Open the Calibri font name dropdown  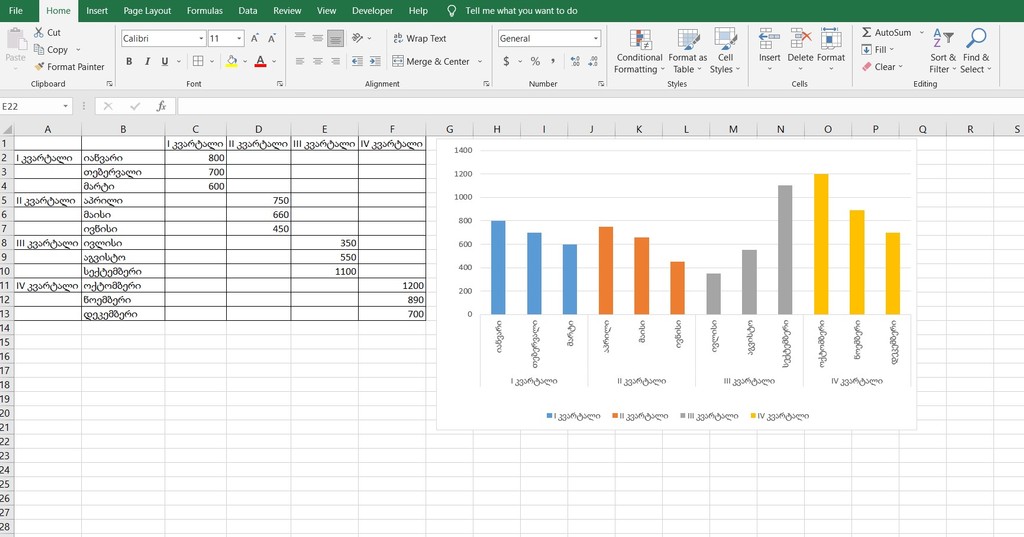point(201,39)
